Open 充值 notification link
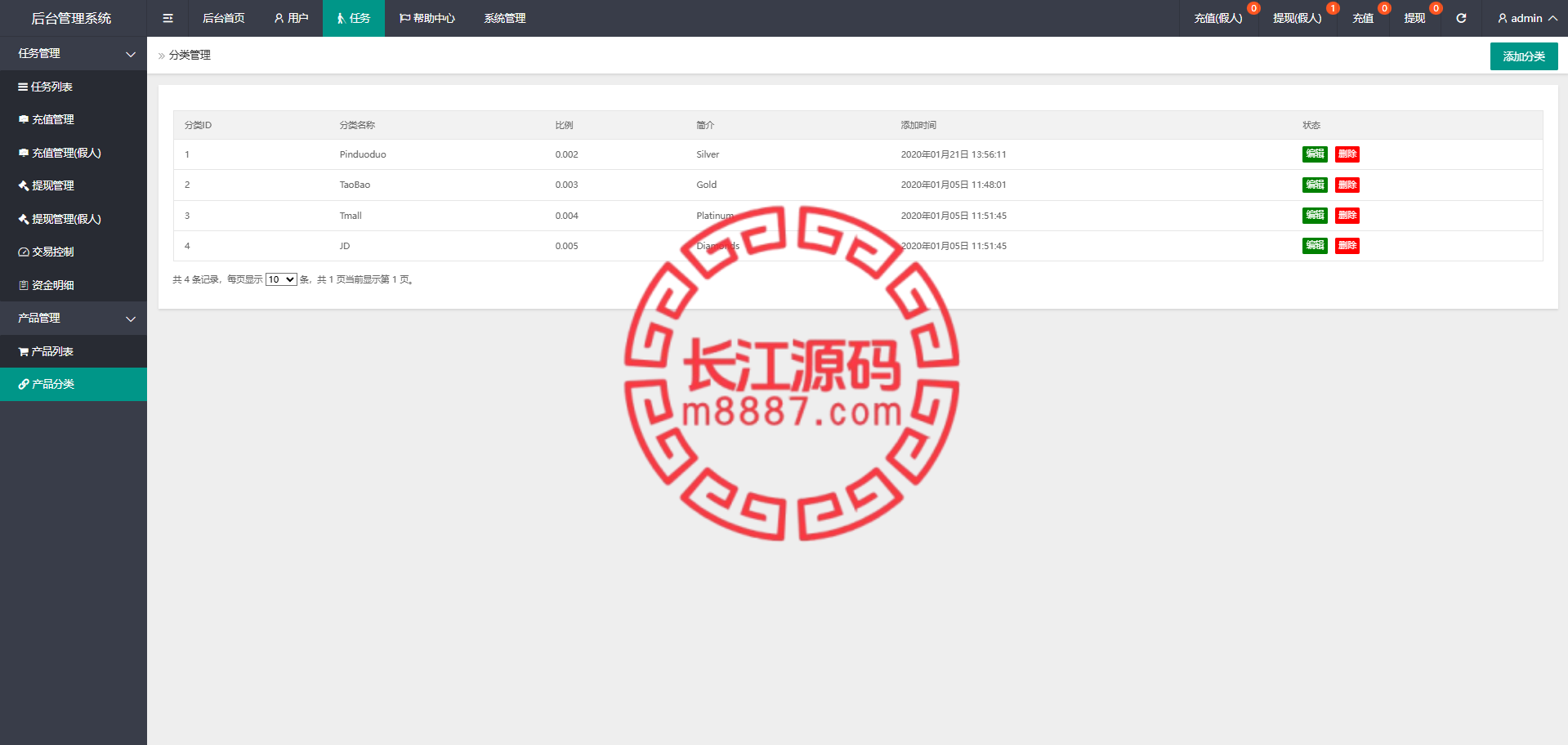Viewport: 1568px width, 745px height. pyautogui.click(x=1363, y=18)
